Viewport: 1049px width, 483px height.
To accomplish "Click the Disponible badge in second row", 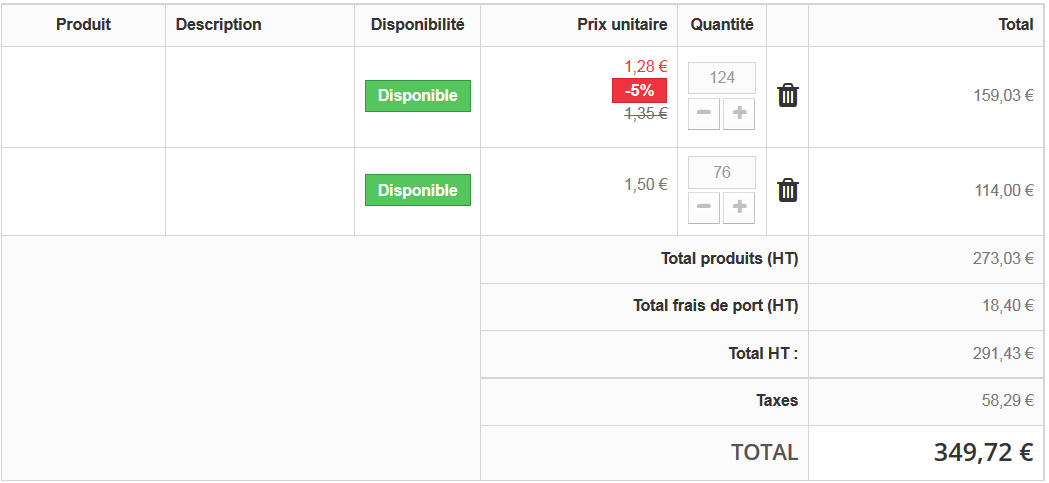I will (417, 190).
